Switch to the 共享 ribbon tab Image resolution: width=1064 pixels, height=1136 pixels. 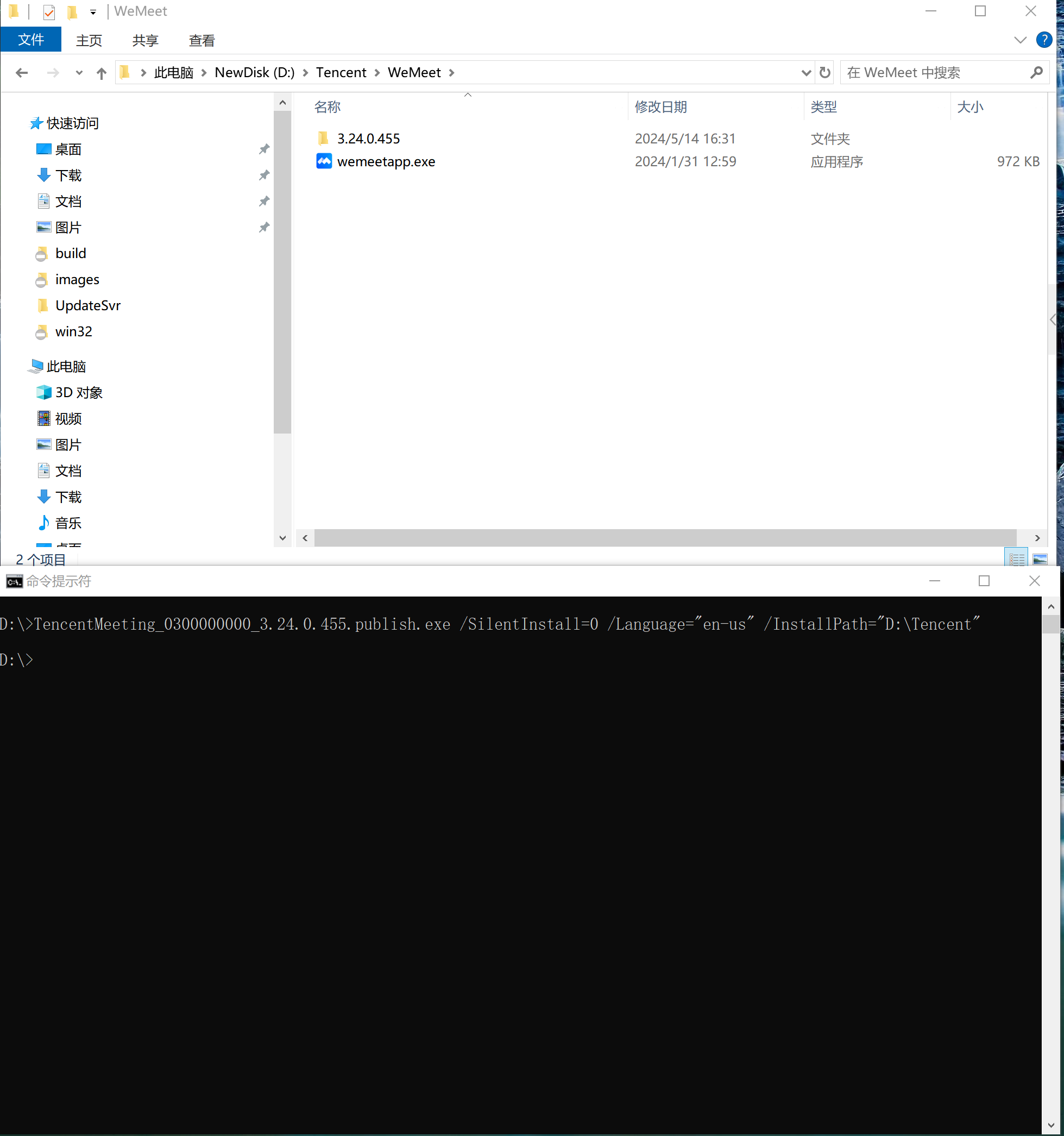click(x=145, y=41)
